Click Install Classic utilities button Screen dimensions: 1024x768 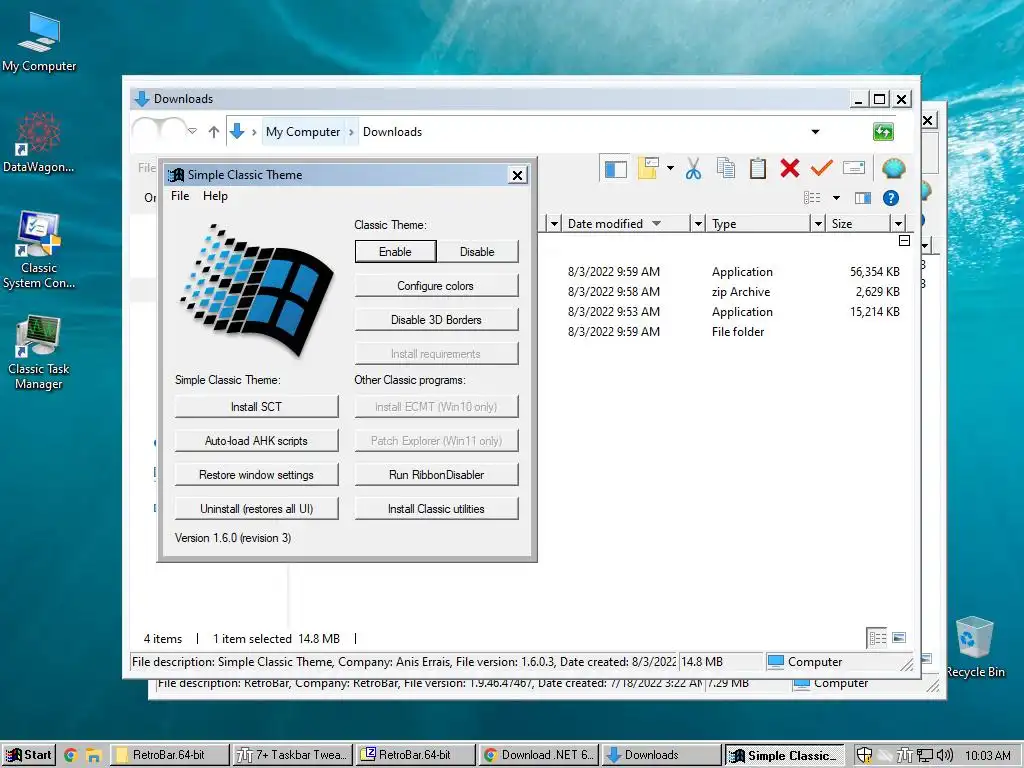[436, 509]
